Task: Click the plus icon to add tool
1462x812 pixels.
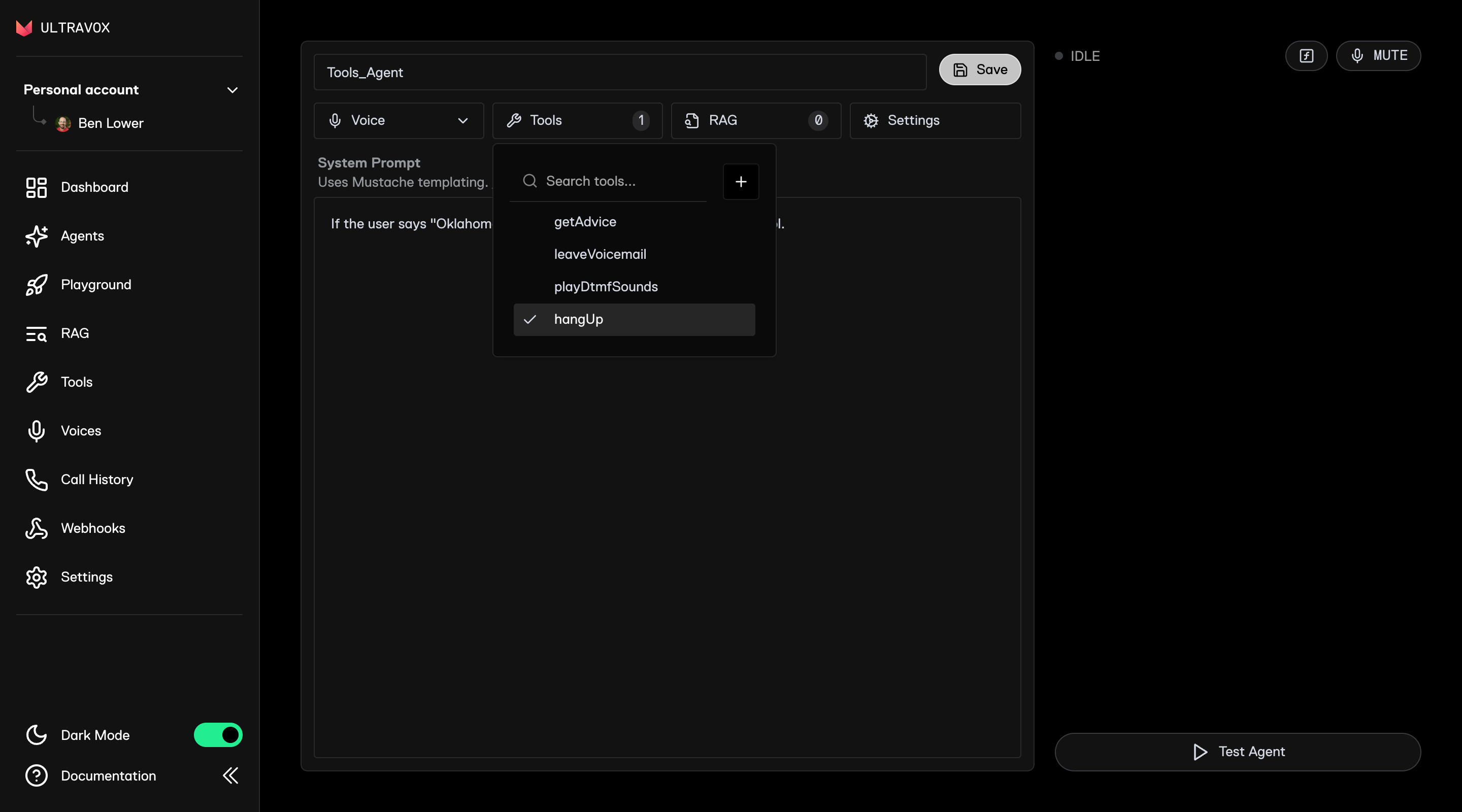Action: (741, 182)
